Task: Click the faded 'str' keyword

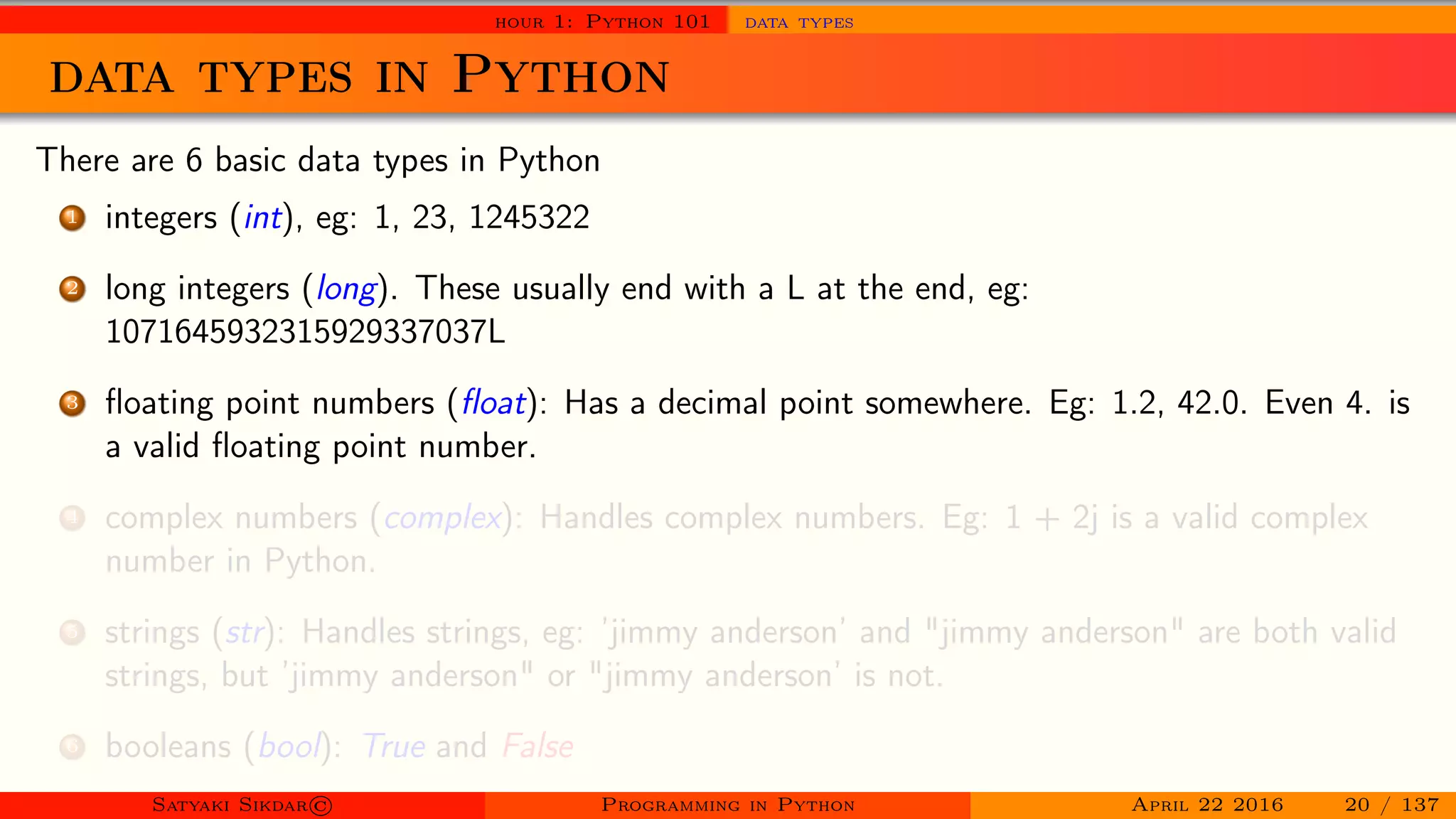Action: (x=245, y=633)
